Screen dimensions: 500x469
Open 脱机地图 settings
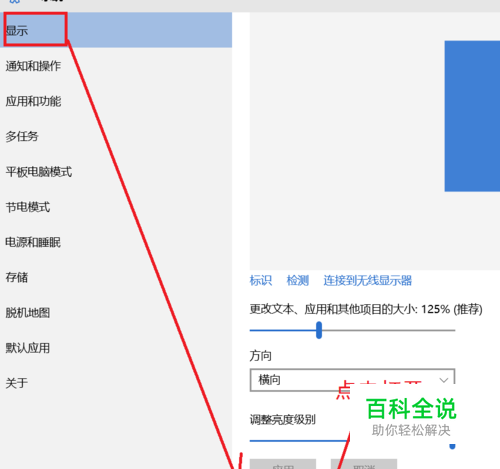click(116, 313)
